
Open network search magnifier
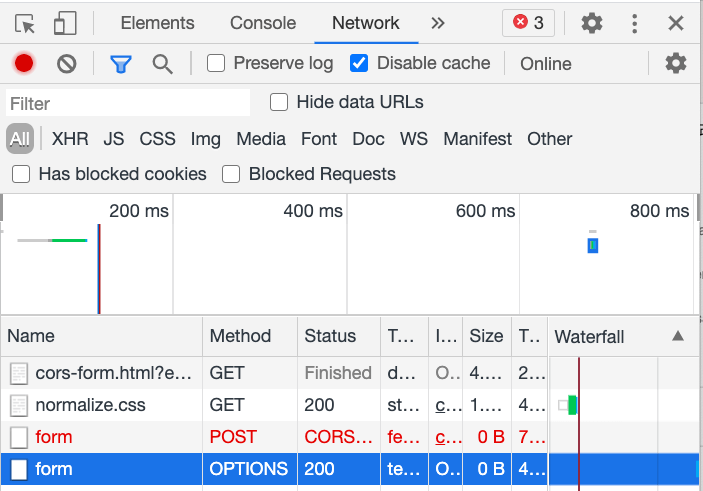162,64
